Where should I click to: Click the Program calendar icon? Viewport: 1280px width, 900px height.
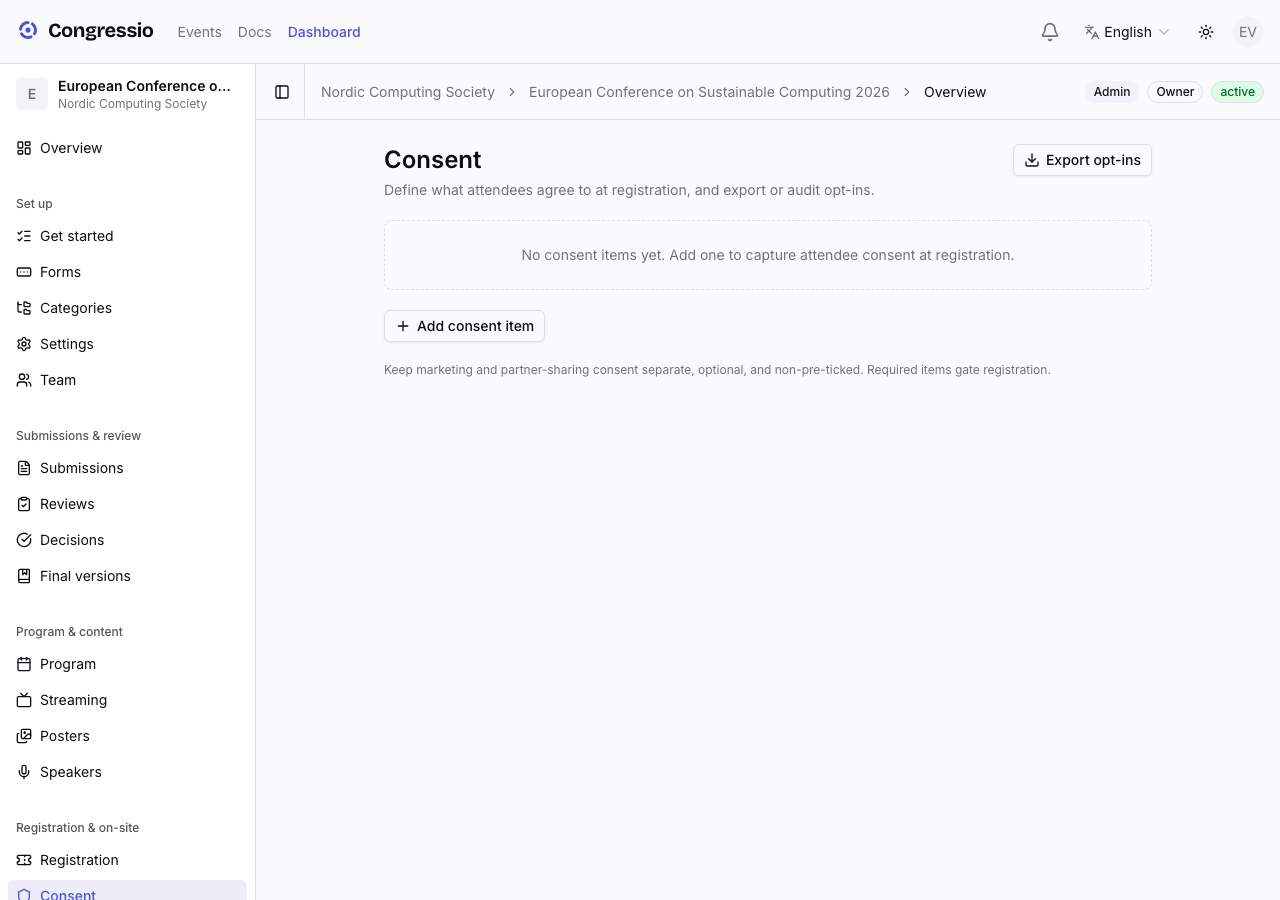(24, 664)
